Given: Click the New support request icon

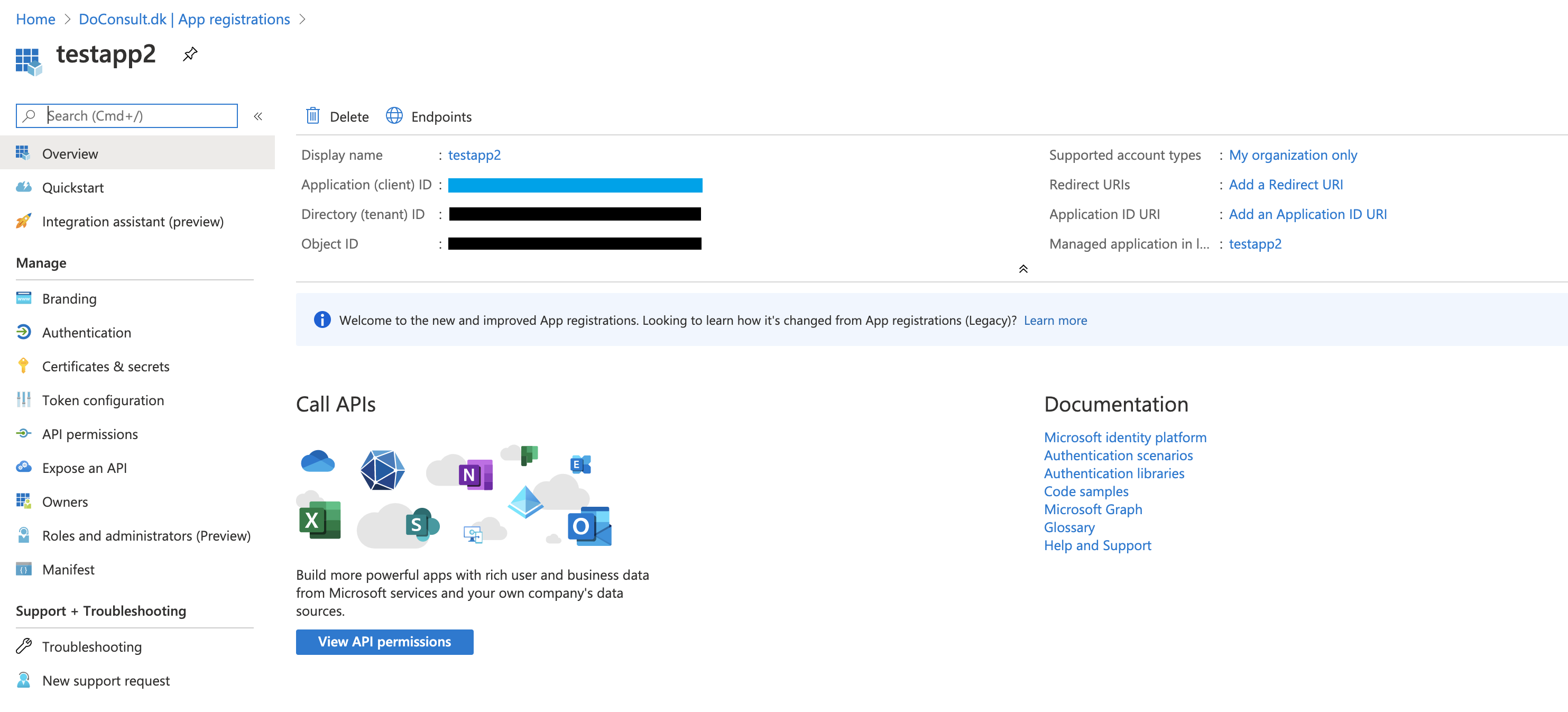Looking at the screenshot, I should pyautogui.click(x=24, y=680).
